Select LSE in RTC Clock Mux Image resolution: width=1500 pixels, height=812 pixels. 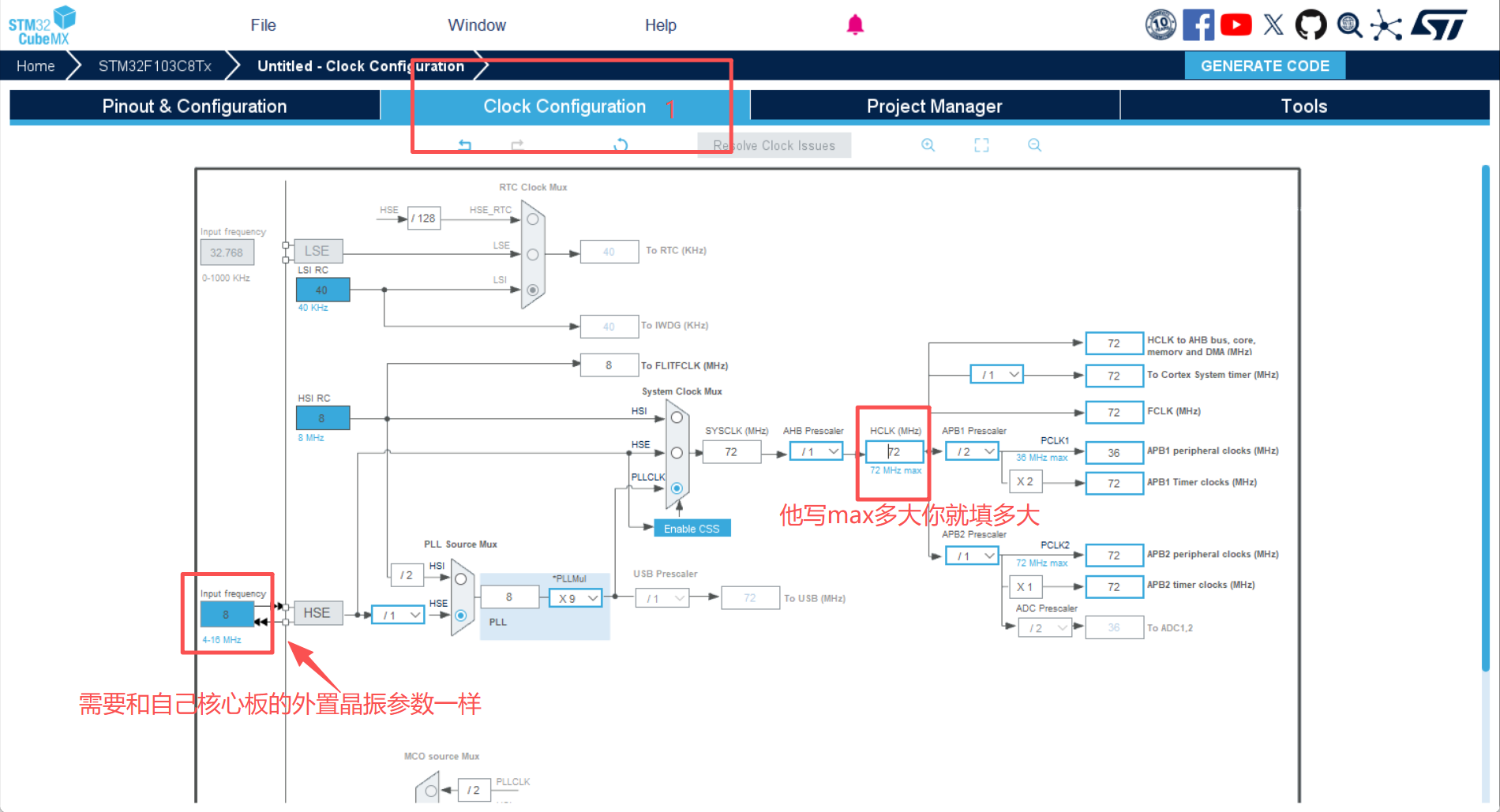(x=533, y=255)
